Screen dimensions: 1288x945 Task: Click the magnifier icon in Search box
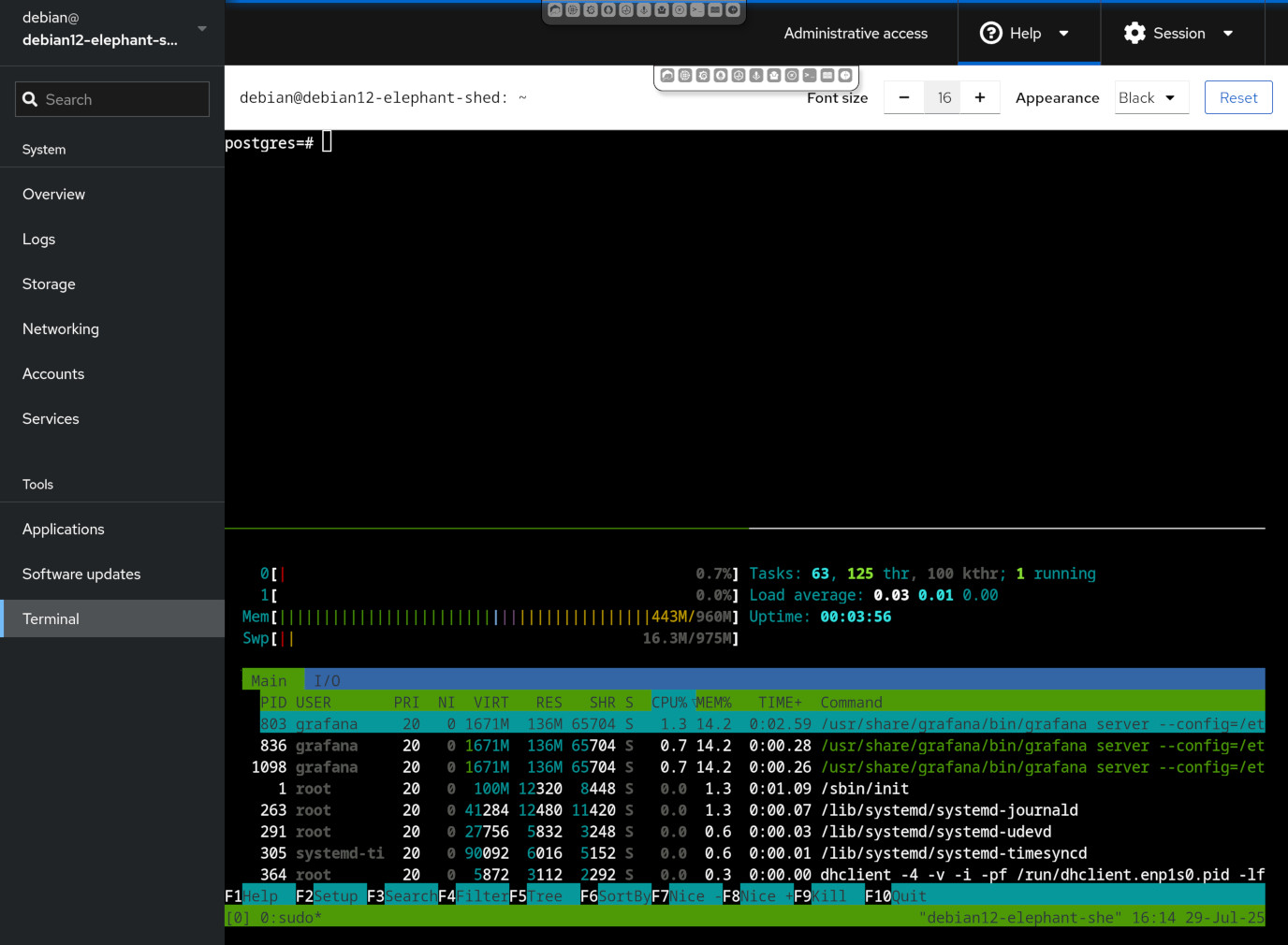tap(30, 99)
